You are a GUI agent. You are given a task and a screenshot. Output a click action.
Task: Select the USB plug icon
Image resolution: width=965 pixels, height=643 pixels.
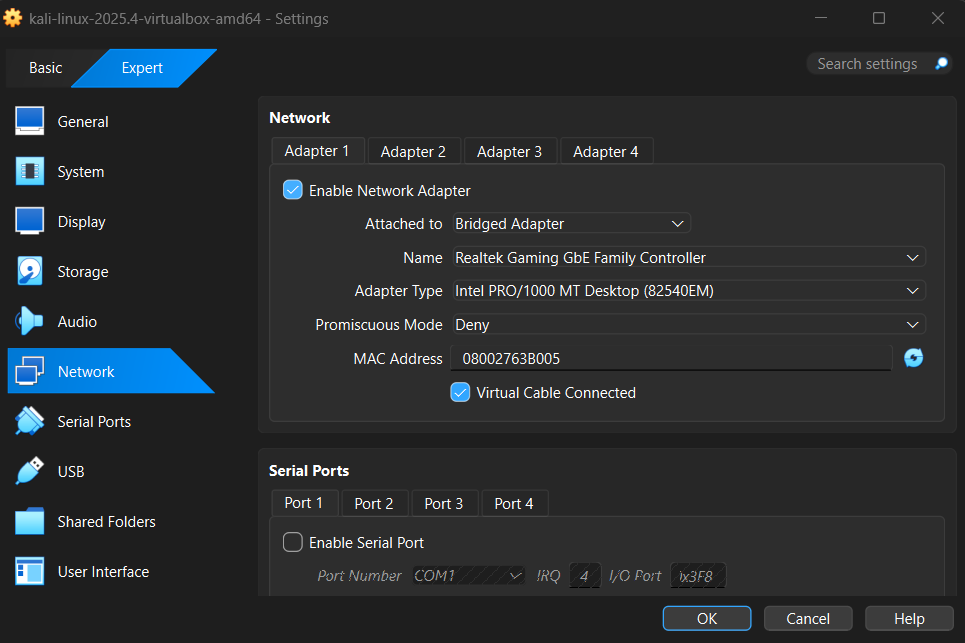pyautogui.click(x=30, y=471)
